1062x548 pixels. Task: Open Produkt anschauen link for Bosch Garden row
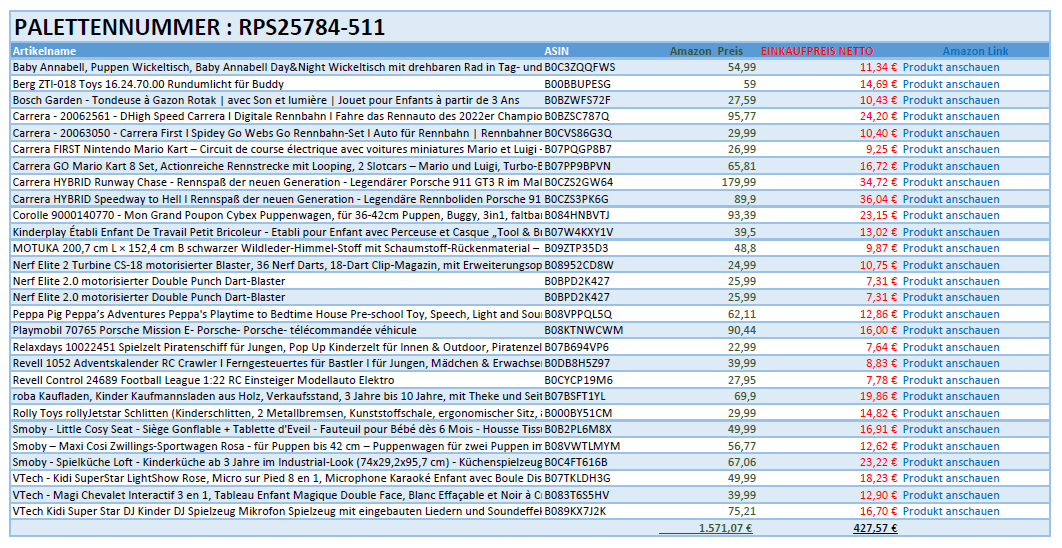[x=950, y=100]
